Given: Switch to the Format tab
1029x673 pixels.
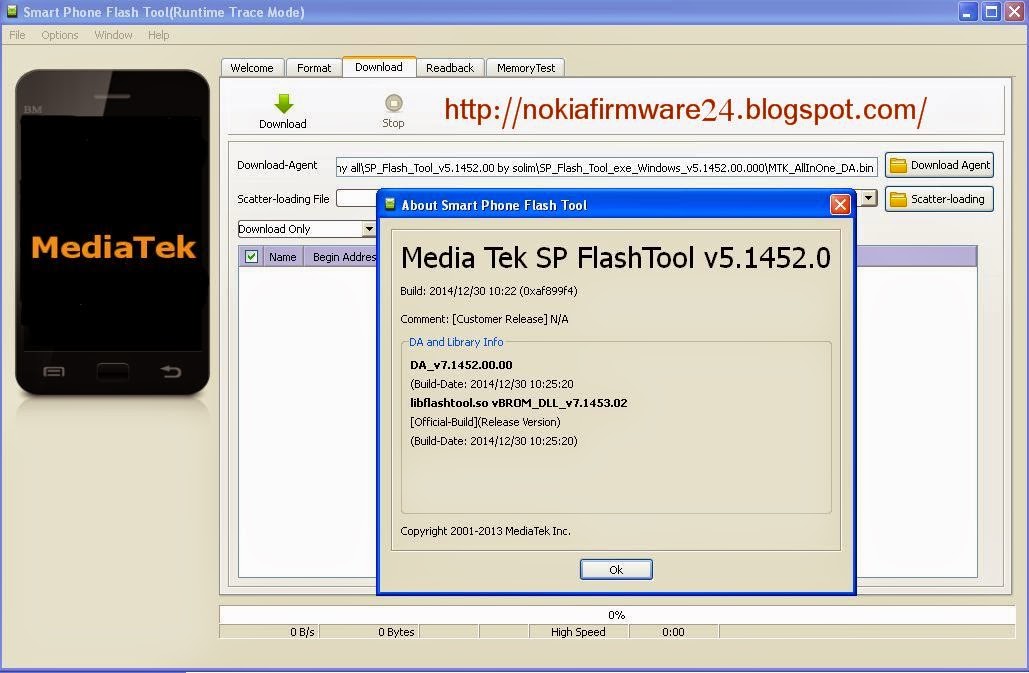Looking at the screenshot, I should (x=314, y=68).
